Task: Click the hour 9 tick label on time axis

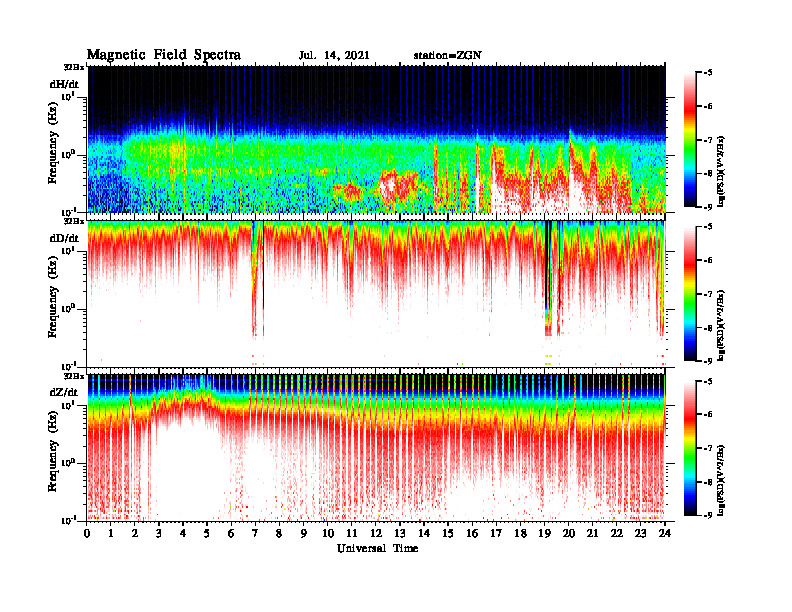Action: coord(304,533)
